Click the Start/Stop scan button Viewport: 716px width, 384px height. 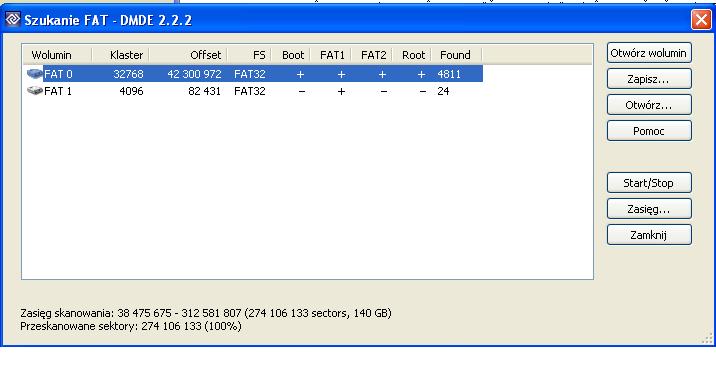tap(649, 183)
